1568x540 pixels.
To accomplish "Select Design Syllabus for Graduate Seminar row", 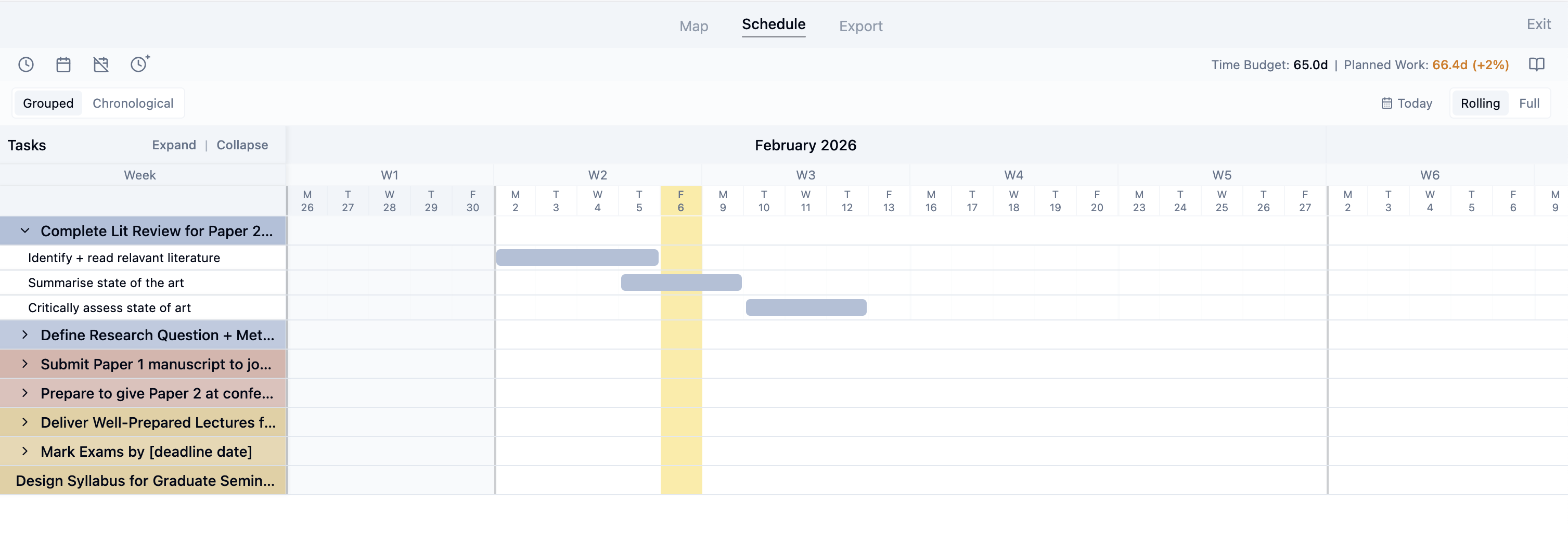I will pyautogui.click(x=145, y=480).
